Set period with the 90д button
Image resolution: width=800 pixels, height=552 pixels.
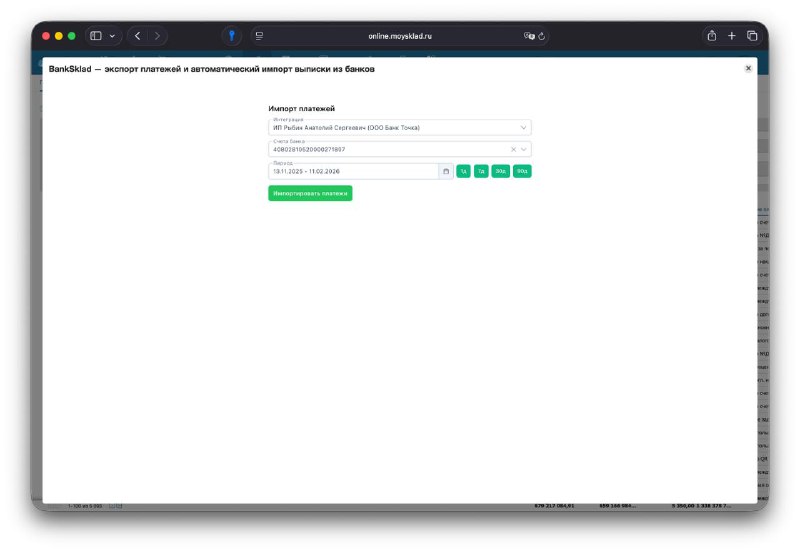[x=522, y=171]
